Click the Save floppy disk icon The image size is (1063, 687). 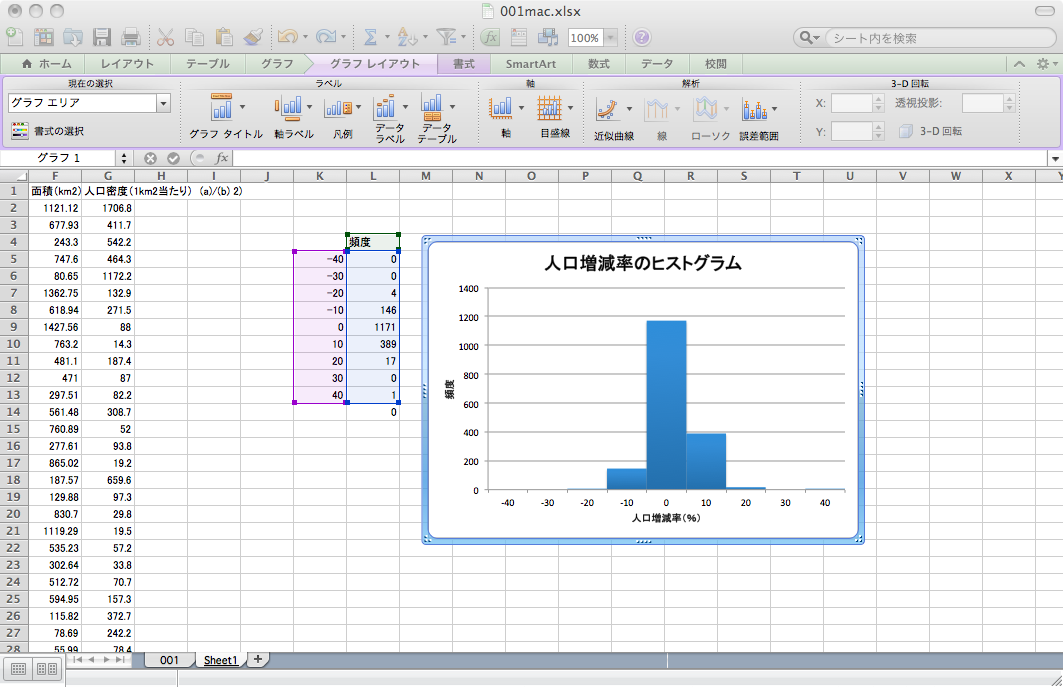(102, 38)
